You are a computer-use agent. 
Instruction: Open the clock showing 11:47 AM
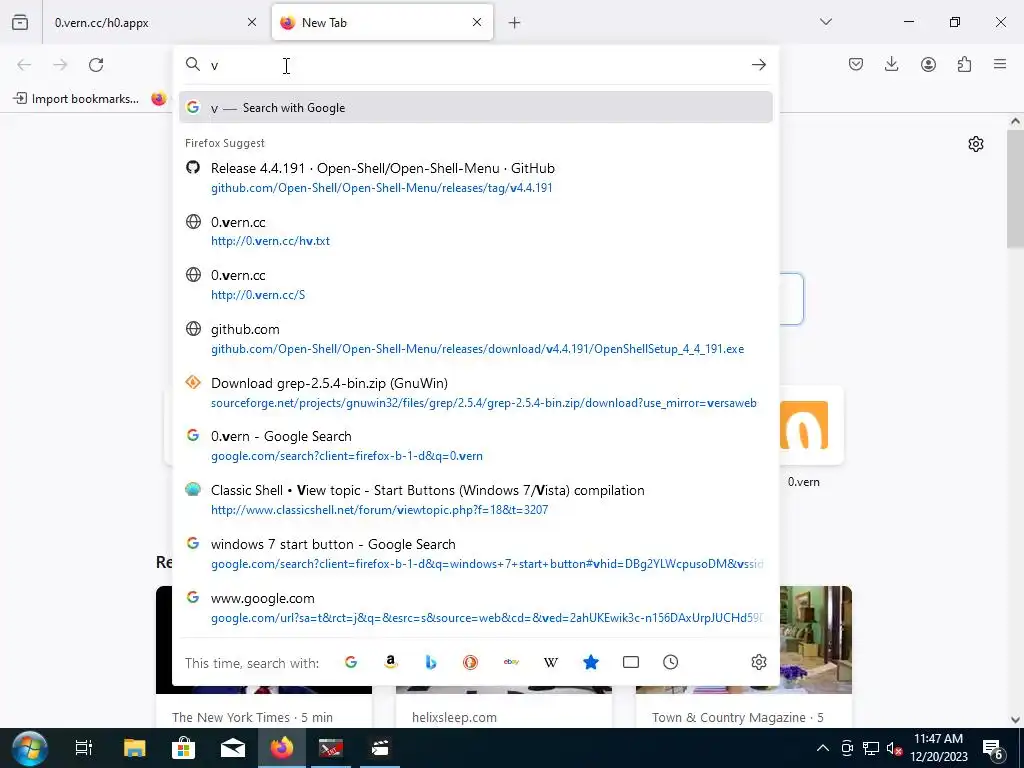tap(938, 748)
